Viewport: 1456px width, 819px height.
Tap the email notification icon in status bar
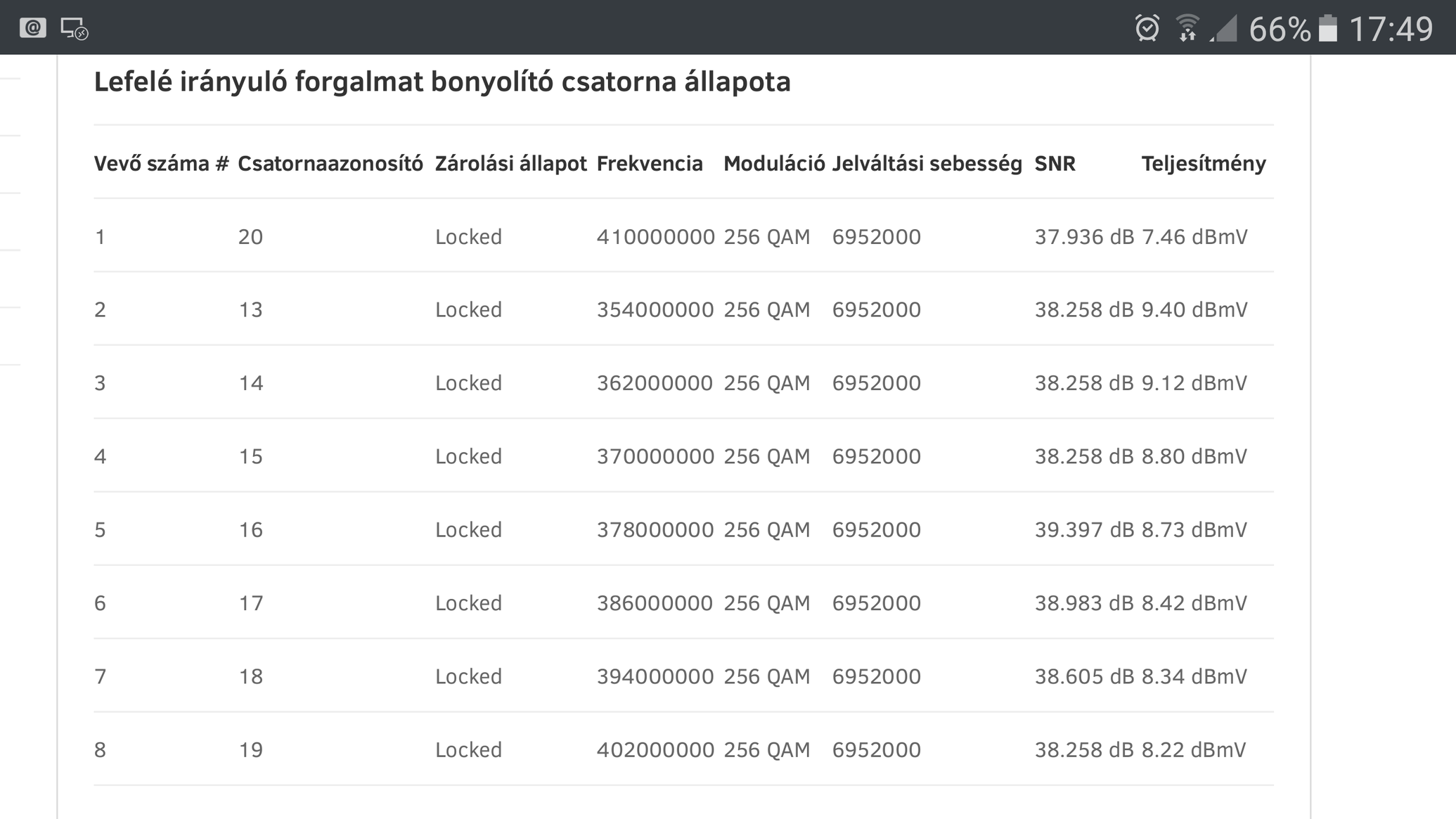[32, 28]
